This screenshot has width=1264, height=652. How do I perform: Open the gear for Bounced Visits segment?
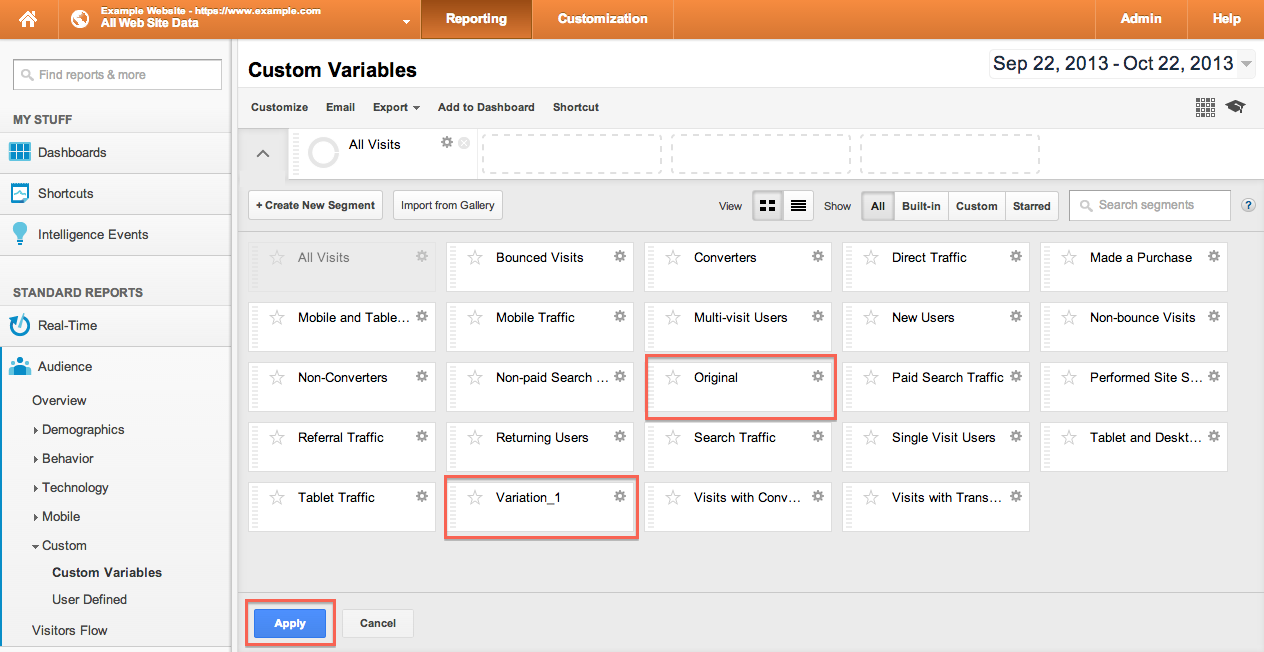pos(620,257)
